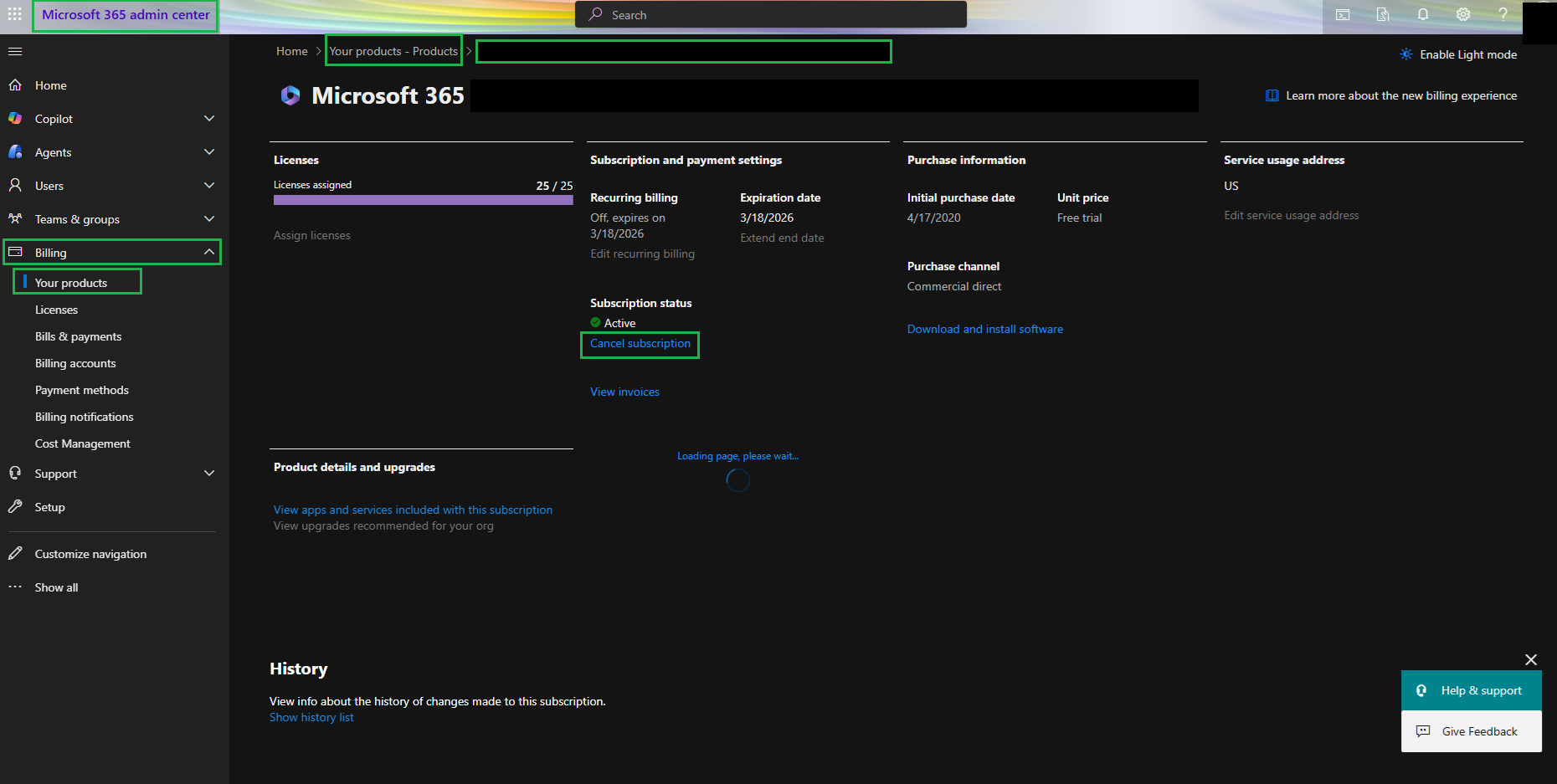1557x784 pixels.
Task: Open Cost Management page
Action: coord(83,443)
